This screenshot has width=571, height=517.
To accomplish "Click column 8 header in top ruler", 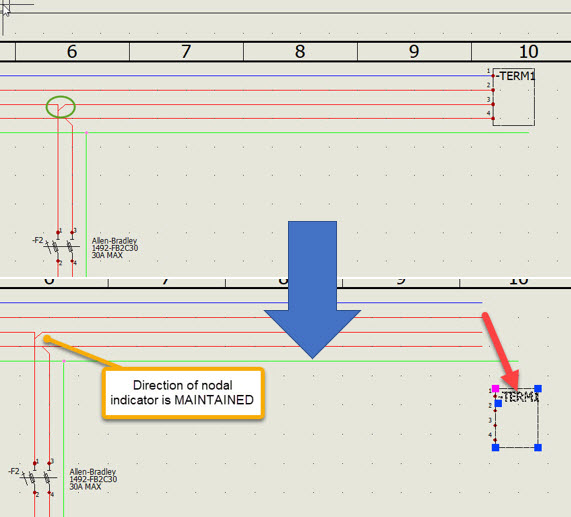I will [300, 52].
